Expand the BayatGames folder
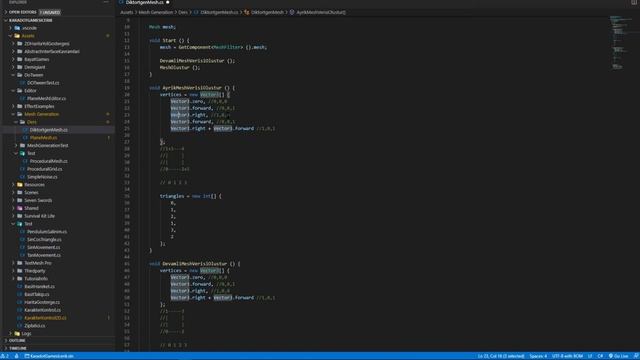Image resolution: width=640 pixels, height=360 pixels. pos(36,59)
